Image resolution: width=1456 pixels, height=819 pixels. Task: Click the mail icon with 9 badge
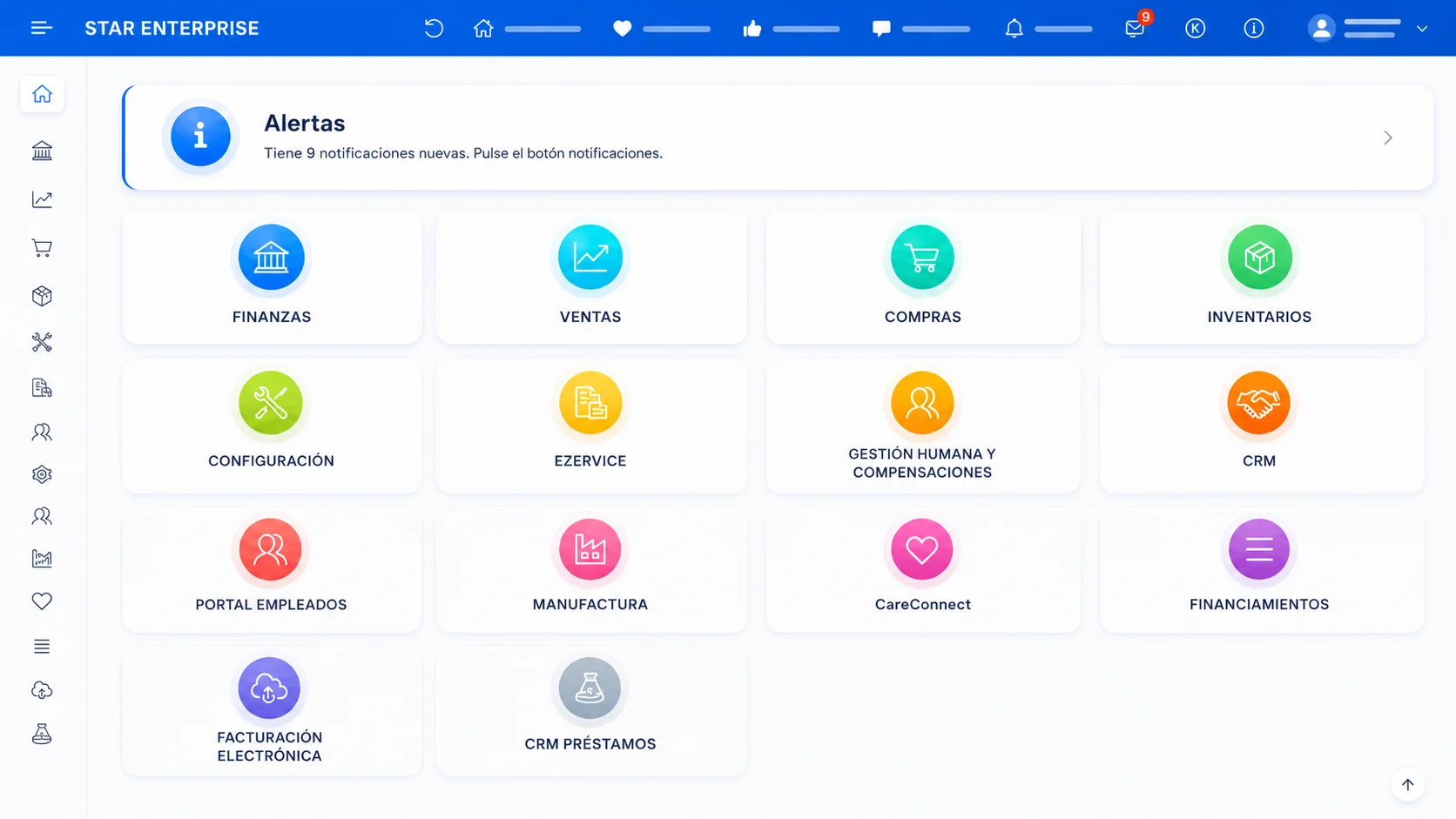pyautogui.click(x=1135, y=28)
